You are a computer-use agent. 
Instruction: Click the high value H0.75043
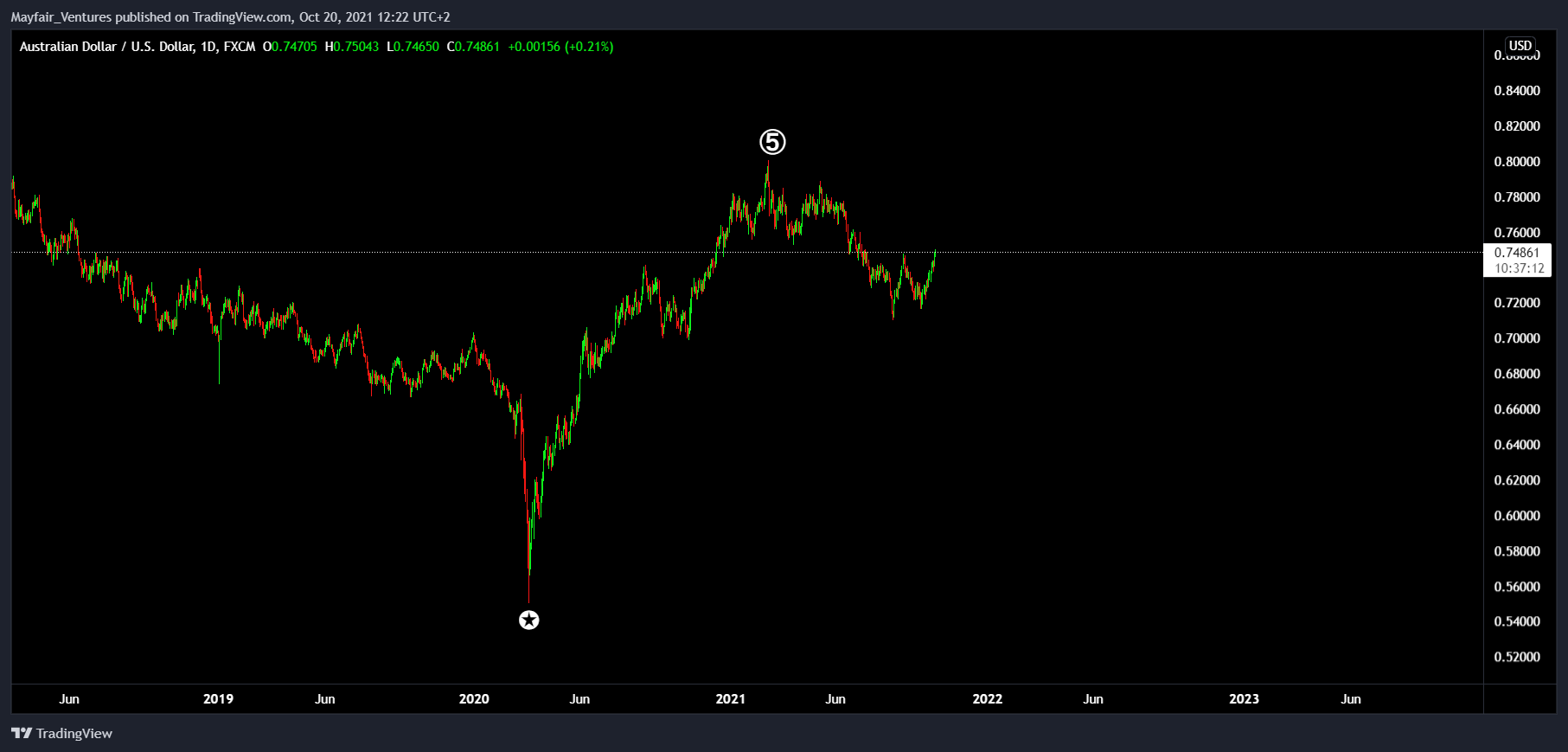[x=352, y=47]
